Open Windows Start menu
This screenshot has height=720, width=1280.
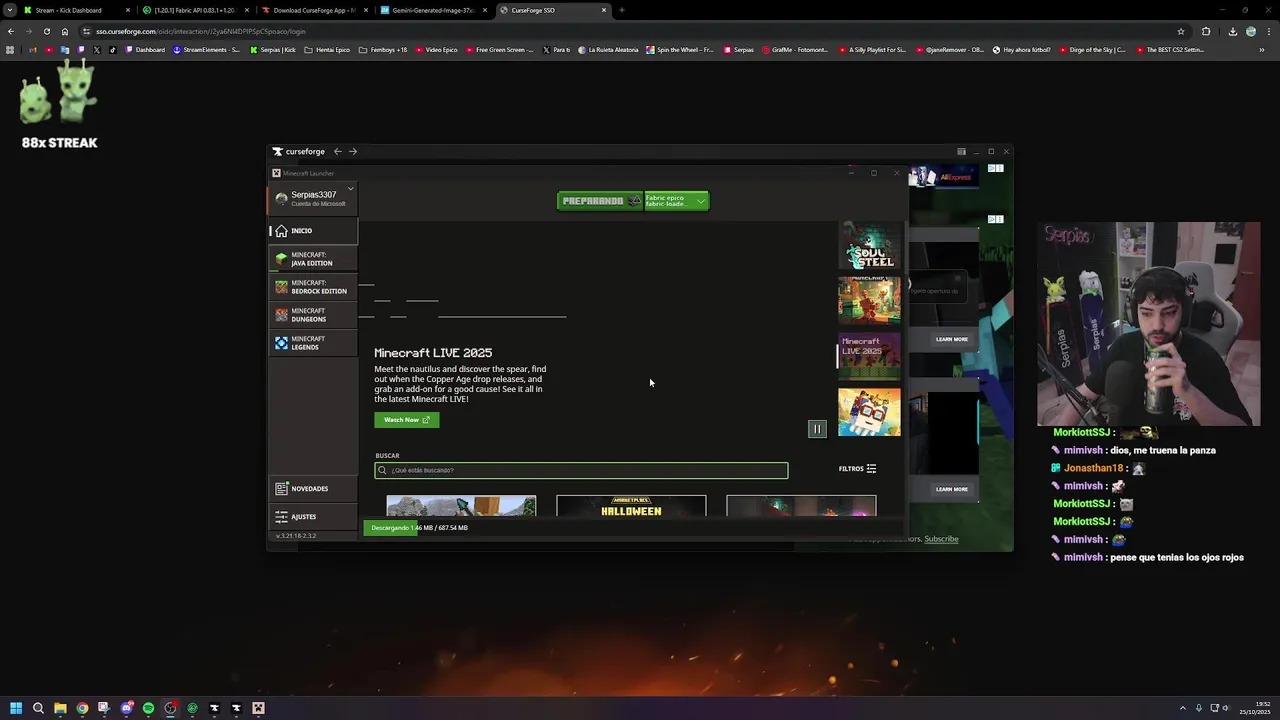click(15, 708)
